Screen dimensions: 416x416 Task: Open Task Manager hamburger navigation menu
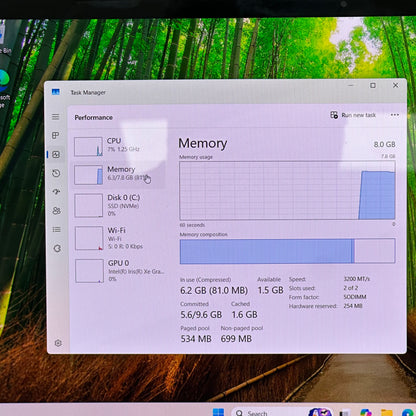pyautogui.click(x=56, y=117)
